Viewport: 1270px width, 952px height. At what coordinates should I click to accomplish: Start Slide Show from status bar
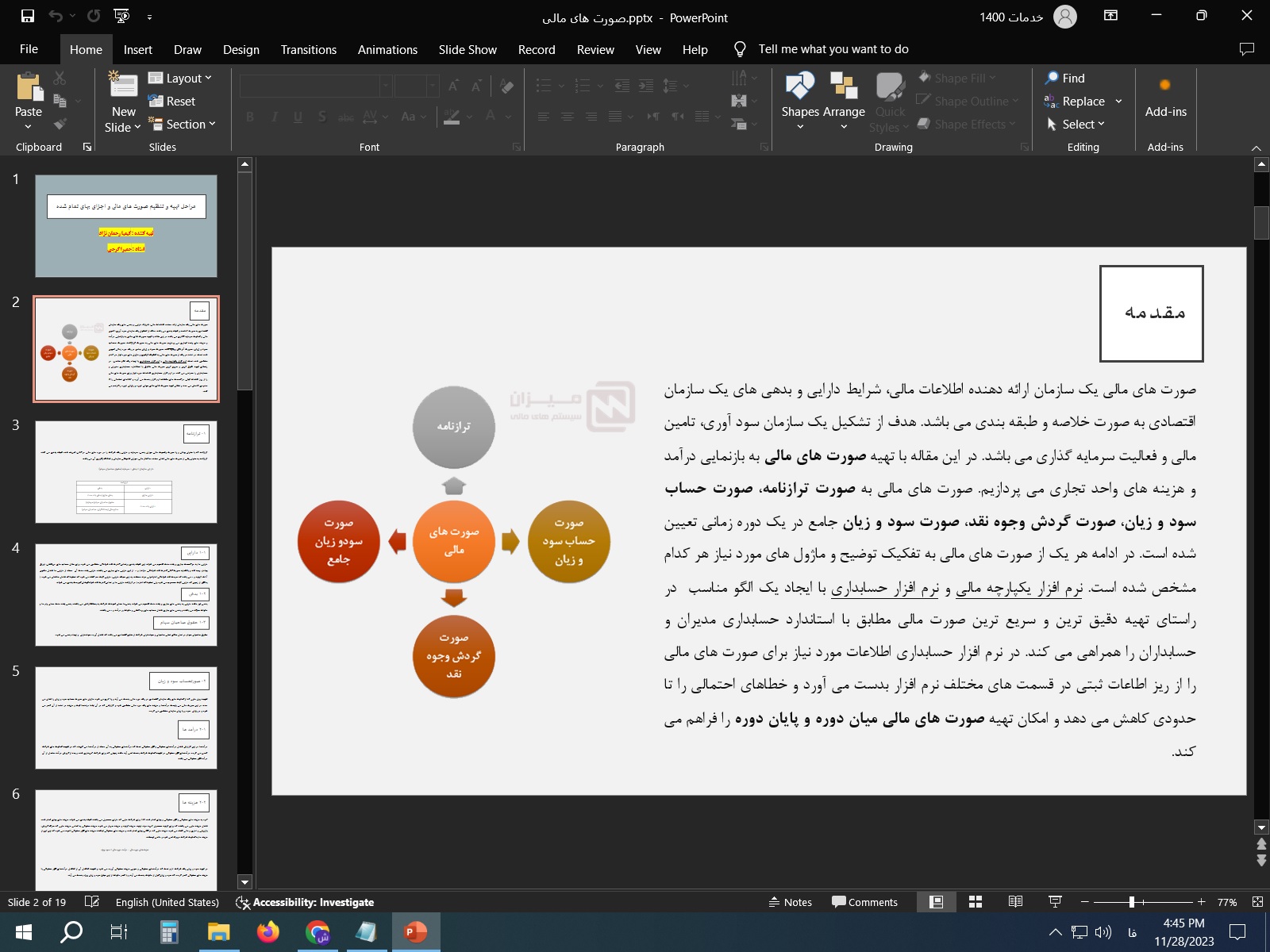click(1055, 902)
